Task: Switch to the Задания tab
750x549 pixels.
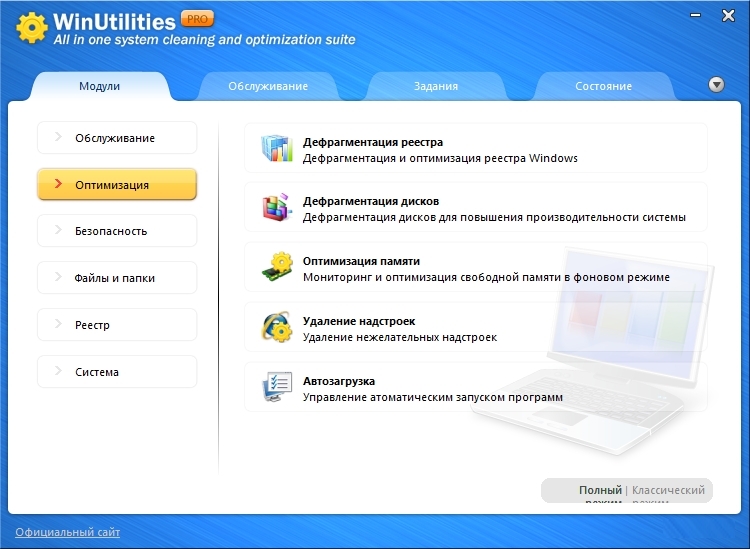Action: 435,86
